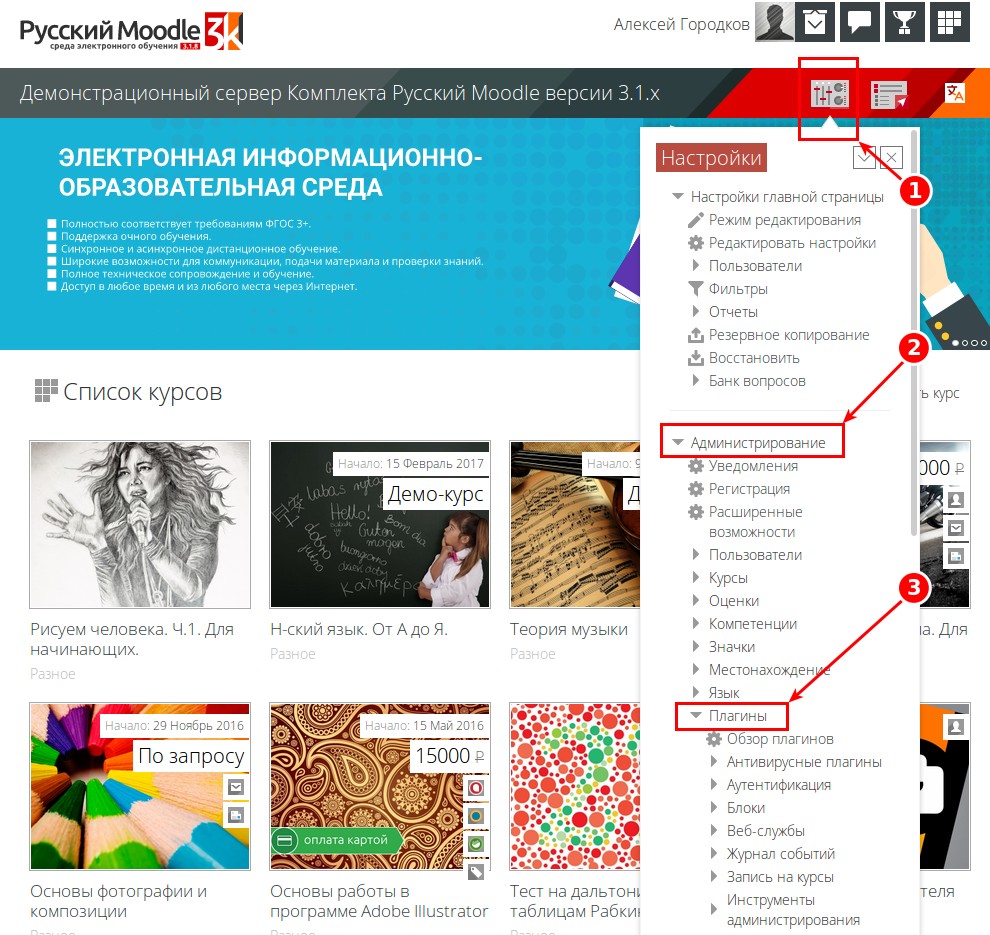Click the pencil icon for Режим редактирования
The image size is (990, 935).
(695, 220)
